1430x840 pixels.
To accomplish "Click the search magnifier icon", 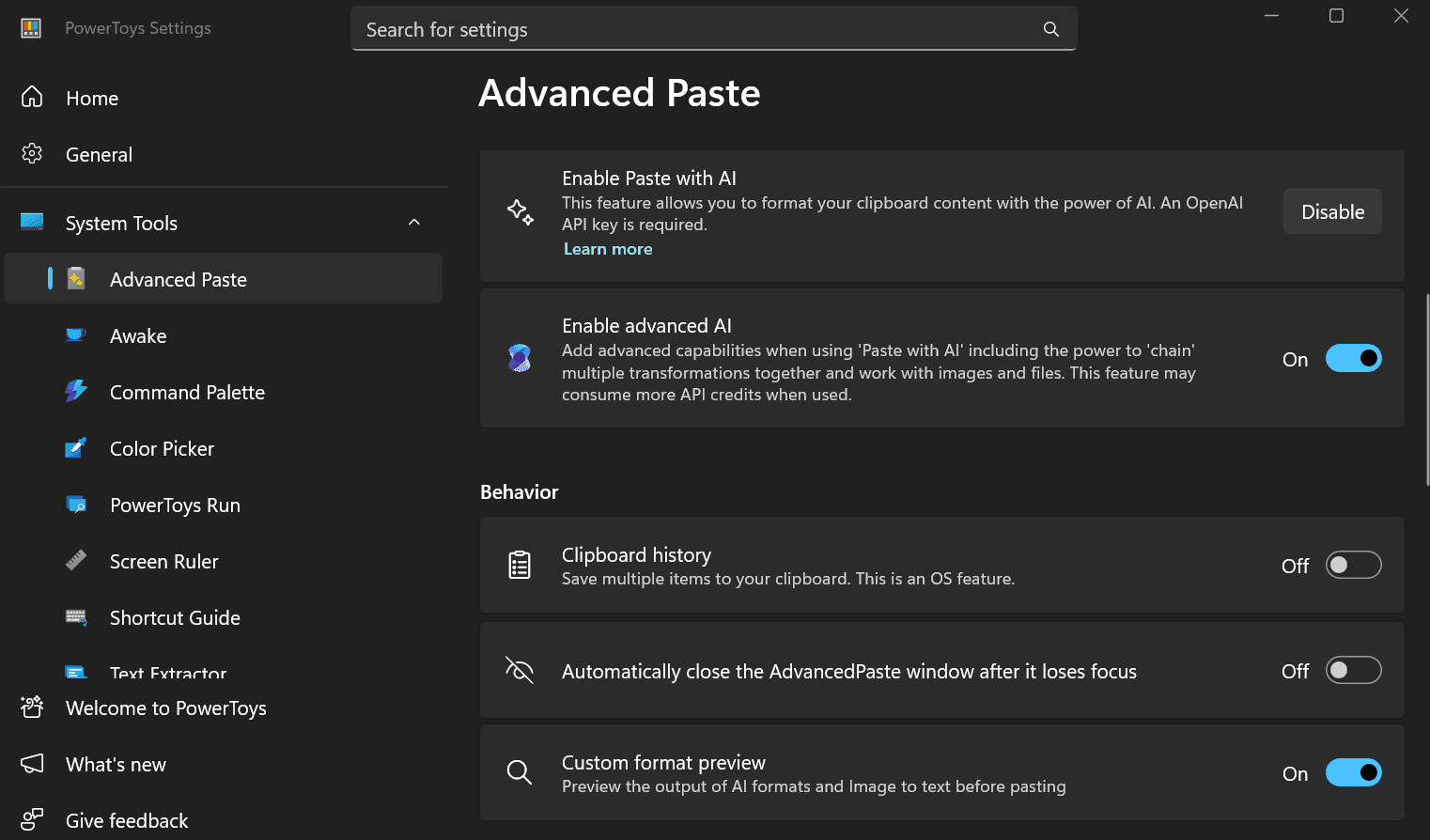I will point(1050,29).
